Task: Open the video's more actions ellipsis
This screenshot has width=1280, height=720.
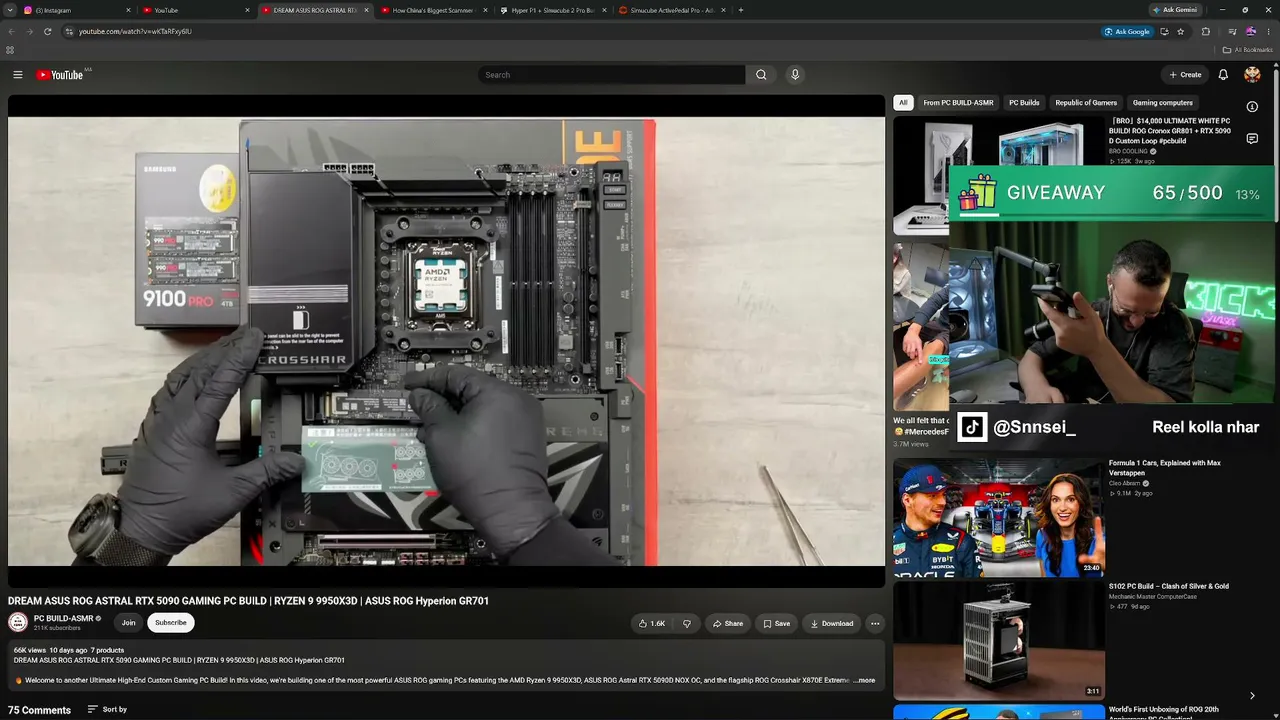Action: 875,623
